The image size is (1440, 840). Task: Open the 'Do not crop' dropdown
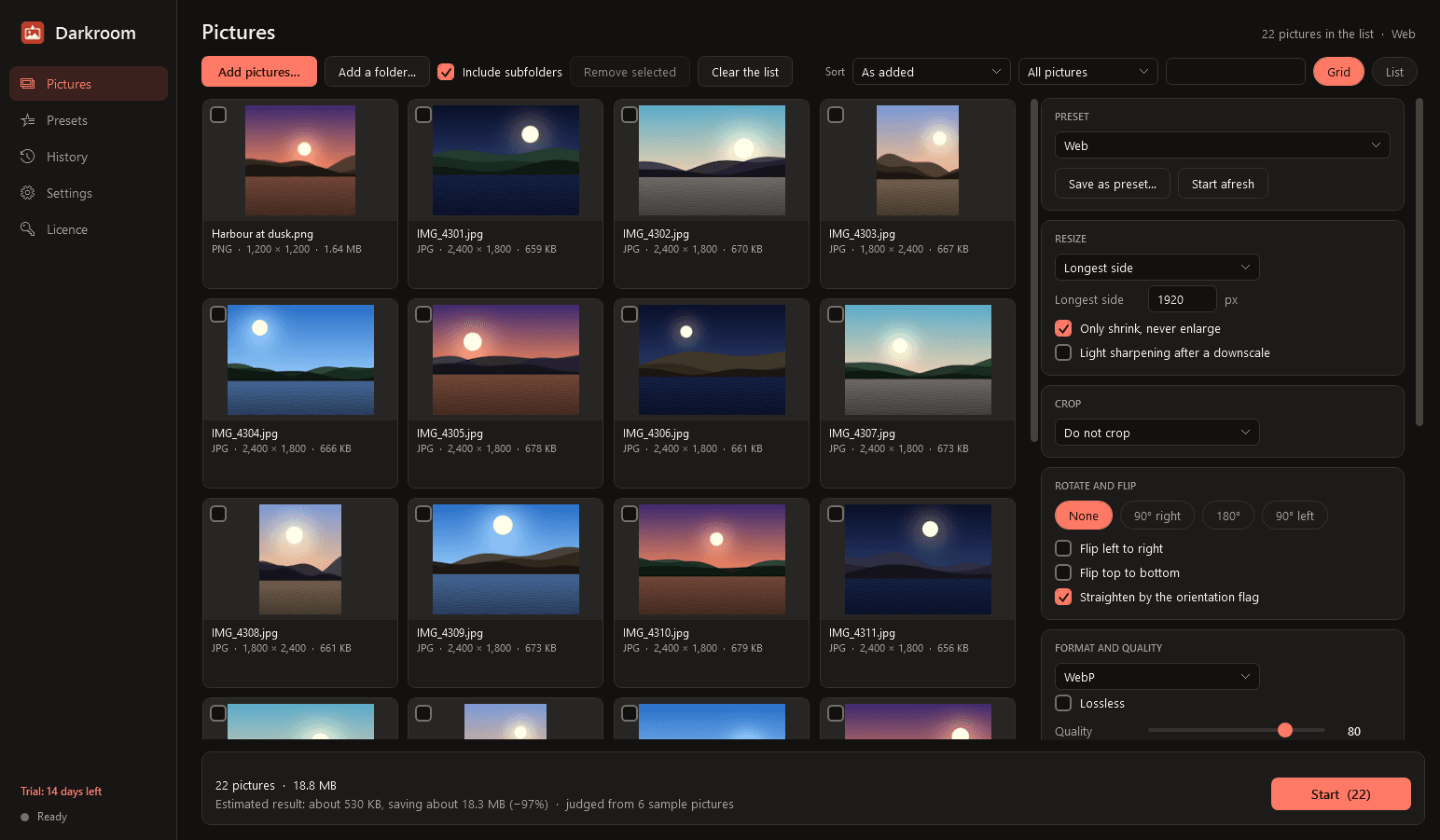[x=1156, y=433]
